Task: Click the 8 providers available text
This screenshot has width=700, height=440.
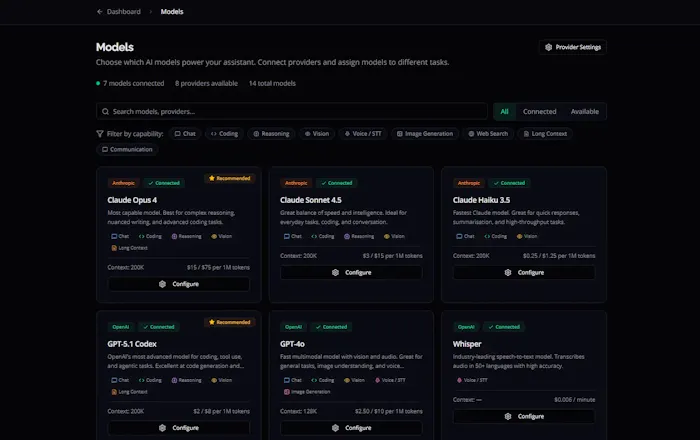Action: pos(206,83)
